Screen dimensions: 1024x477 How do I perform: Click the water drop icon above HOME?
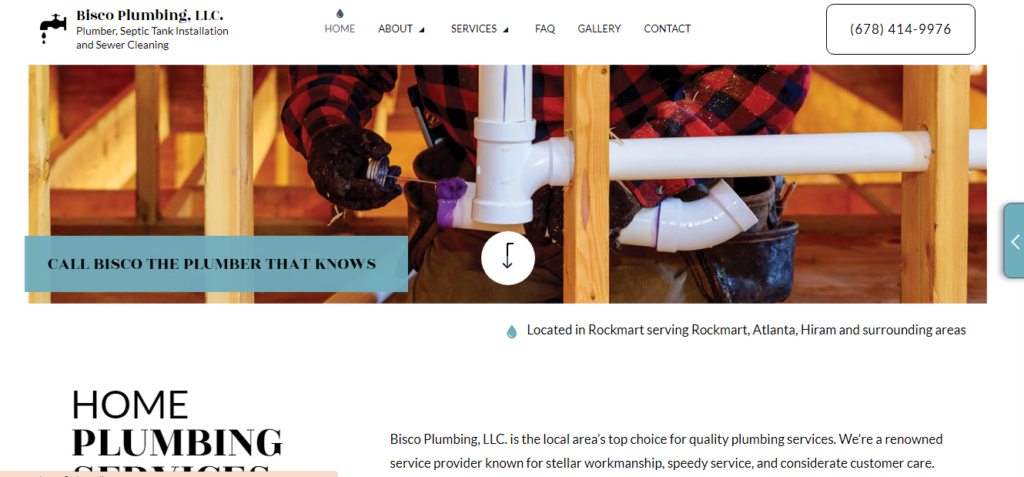pos(340,13)
